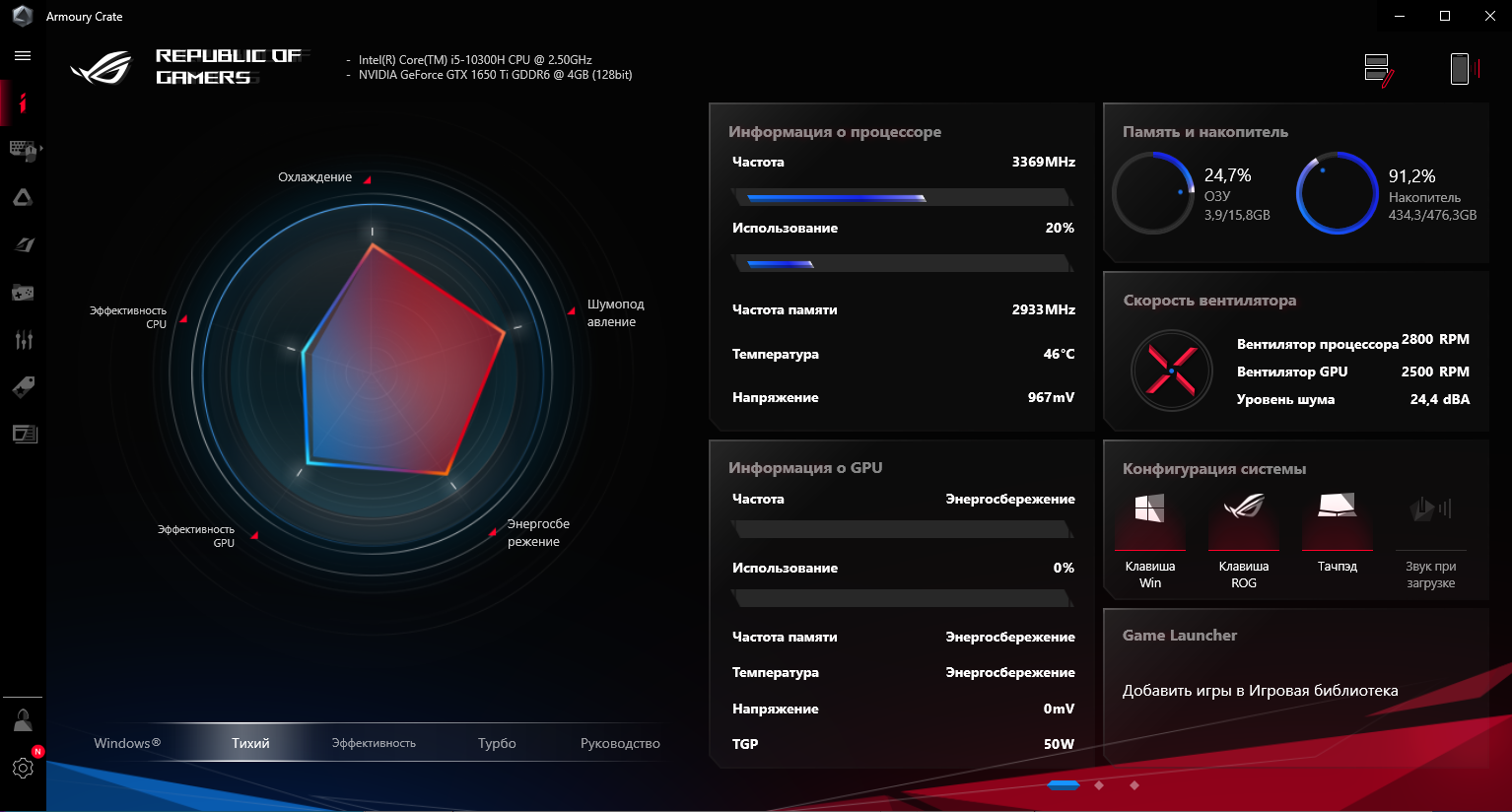
Task: Click the NVIDIA GeForce GTX 1650 Ti text
Action: (x=496, y=75)
